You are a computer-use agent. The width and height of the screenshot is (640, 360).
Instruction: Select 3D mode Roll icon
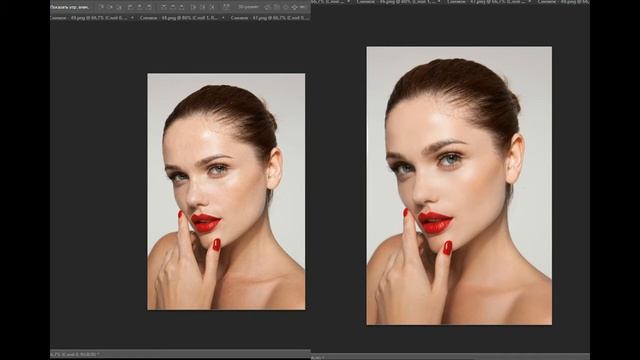click(276, 7)
